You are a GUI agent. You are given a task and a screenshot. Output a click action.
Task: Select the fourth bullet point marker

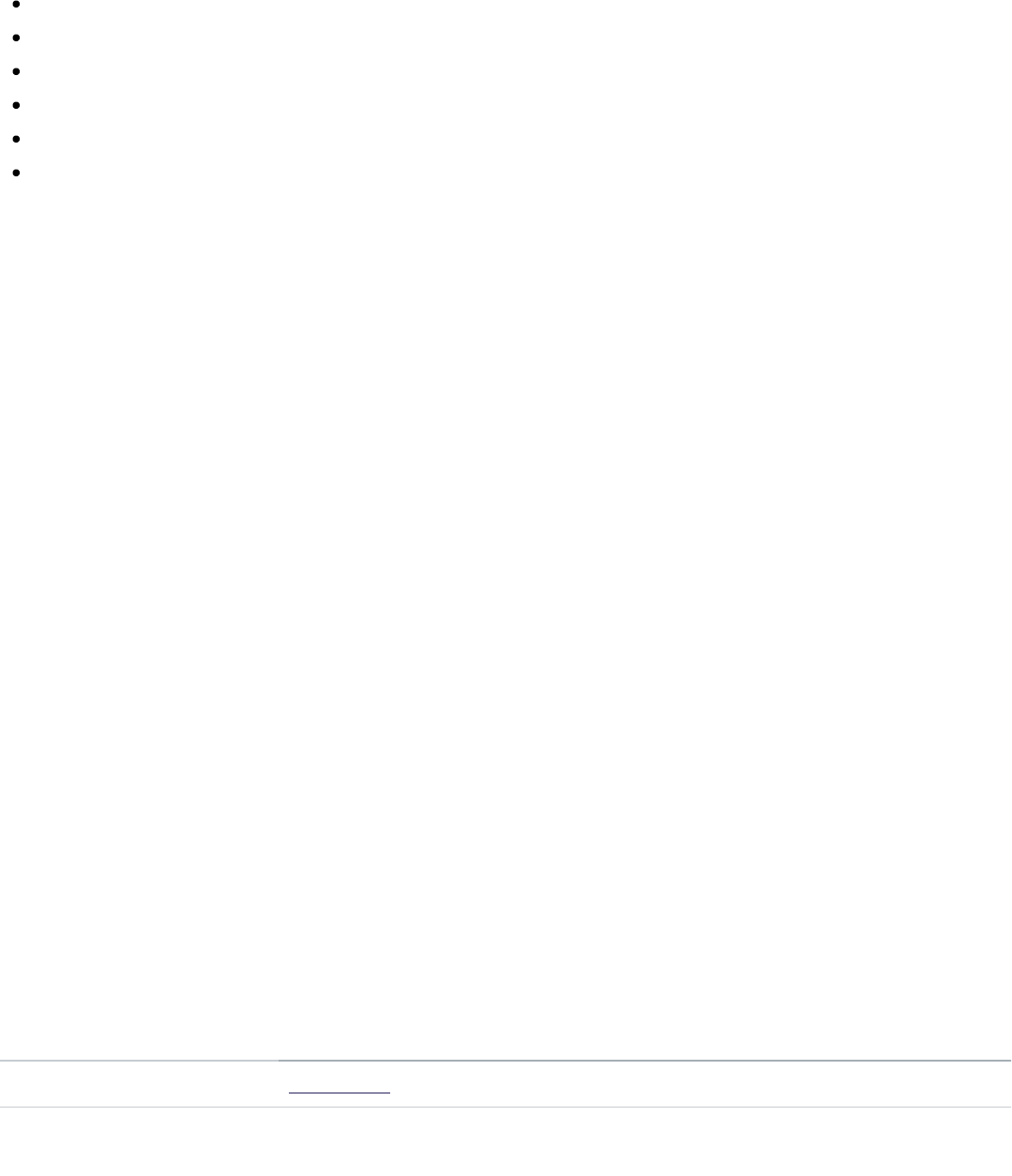pyautogui.click(x=18, y=105)
